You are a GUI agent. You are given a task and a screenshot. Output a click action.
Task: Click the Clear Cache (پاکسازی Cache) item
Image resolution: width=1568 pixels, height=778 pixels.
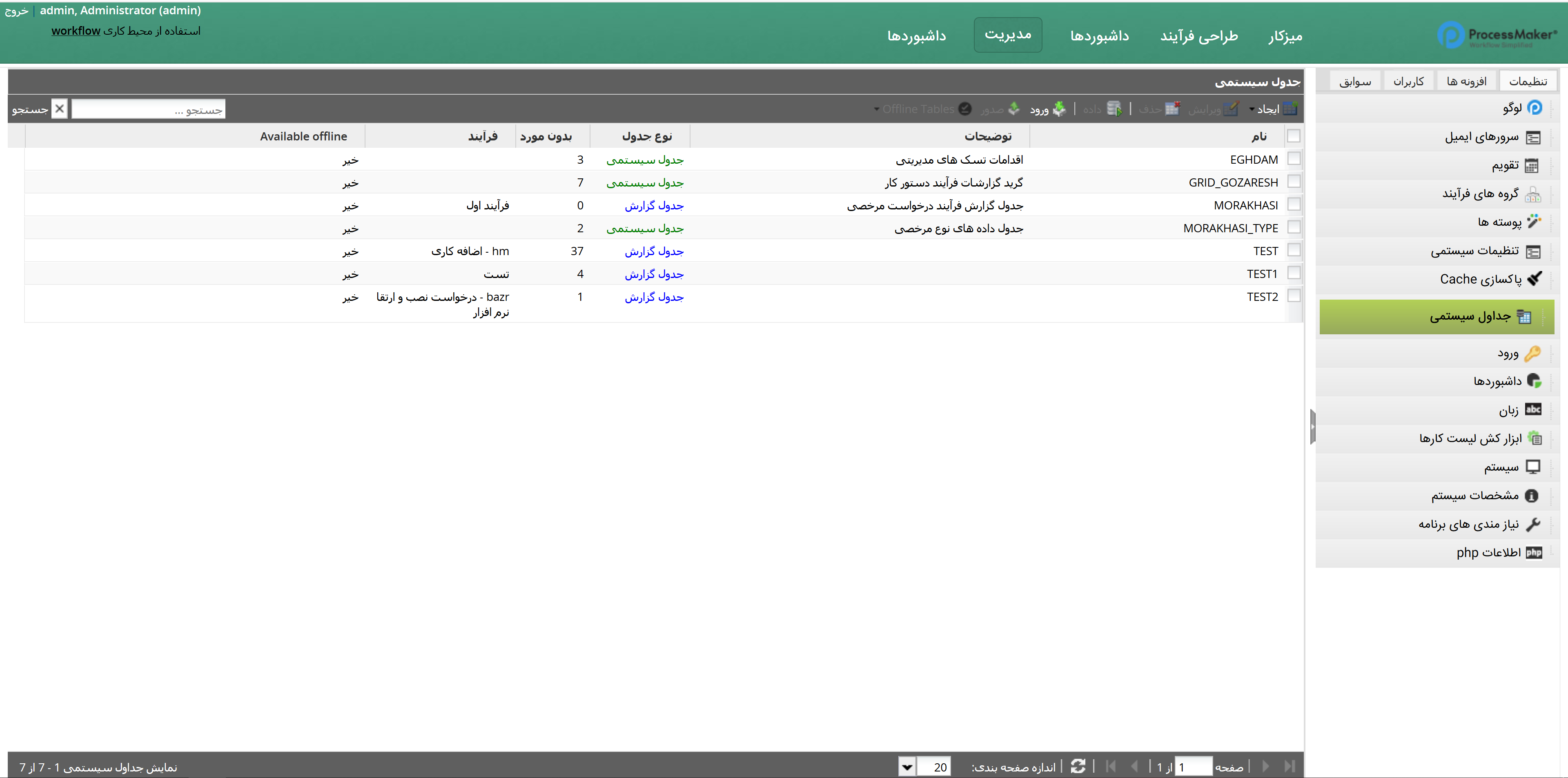point(1480,279)
